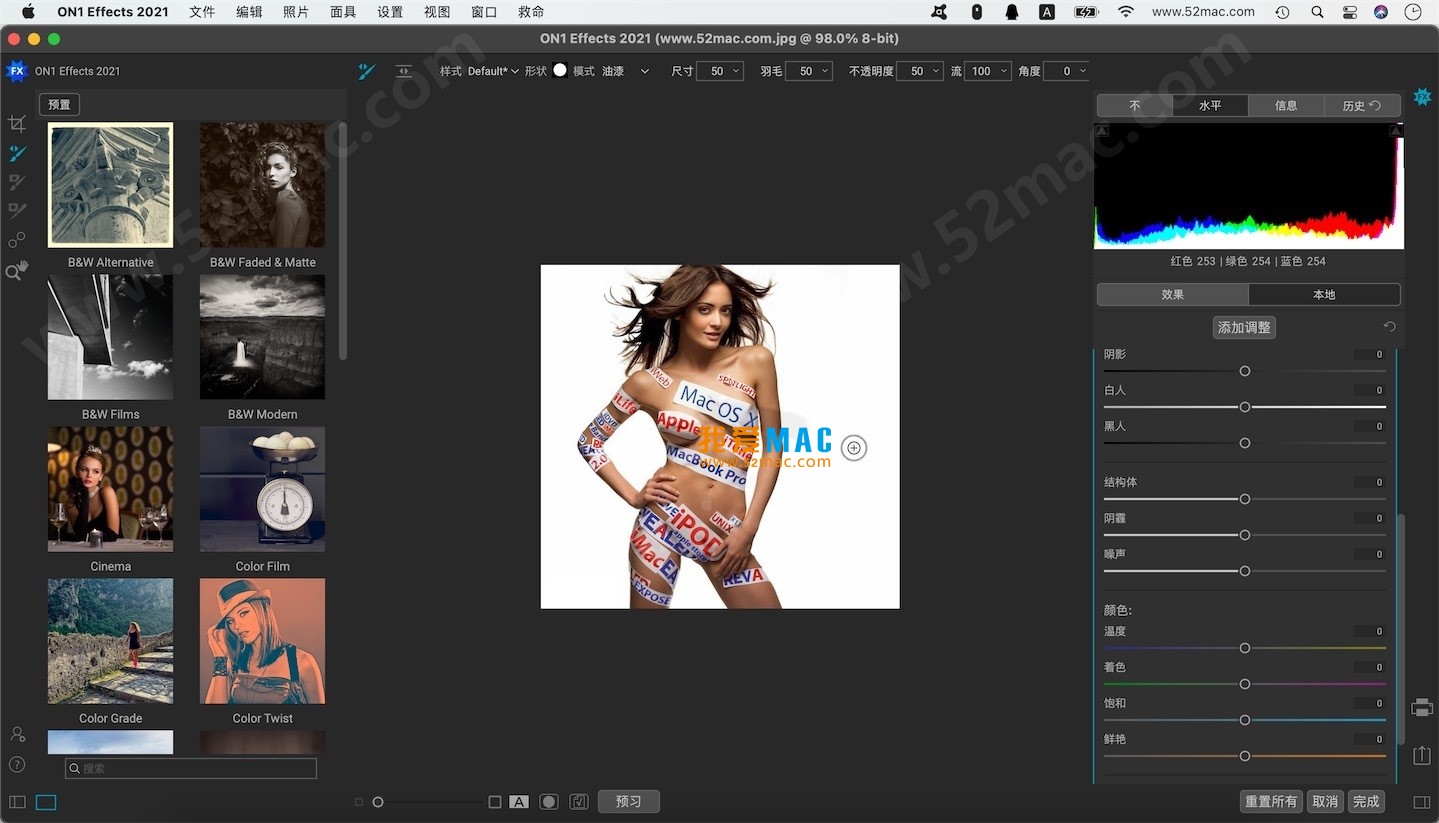Click the bottom zoom slider handle
The image size is (1439, 823).
378,802
